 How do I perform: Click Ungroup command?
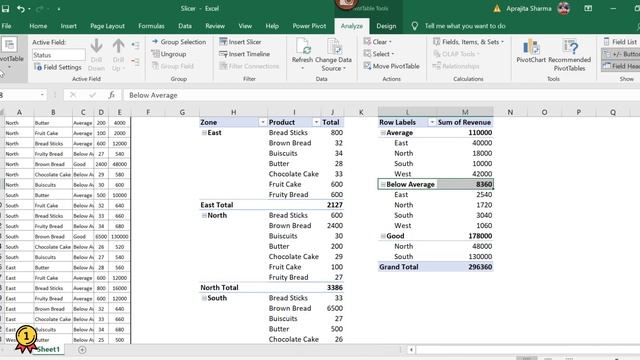169,54
